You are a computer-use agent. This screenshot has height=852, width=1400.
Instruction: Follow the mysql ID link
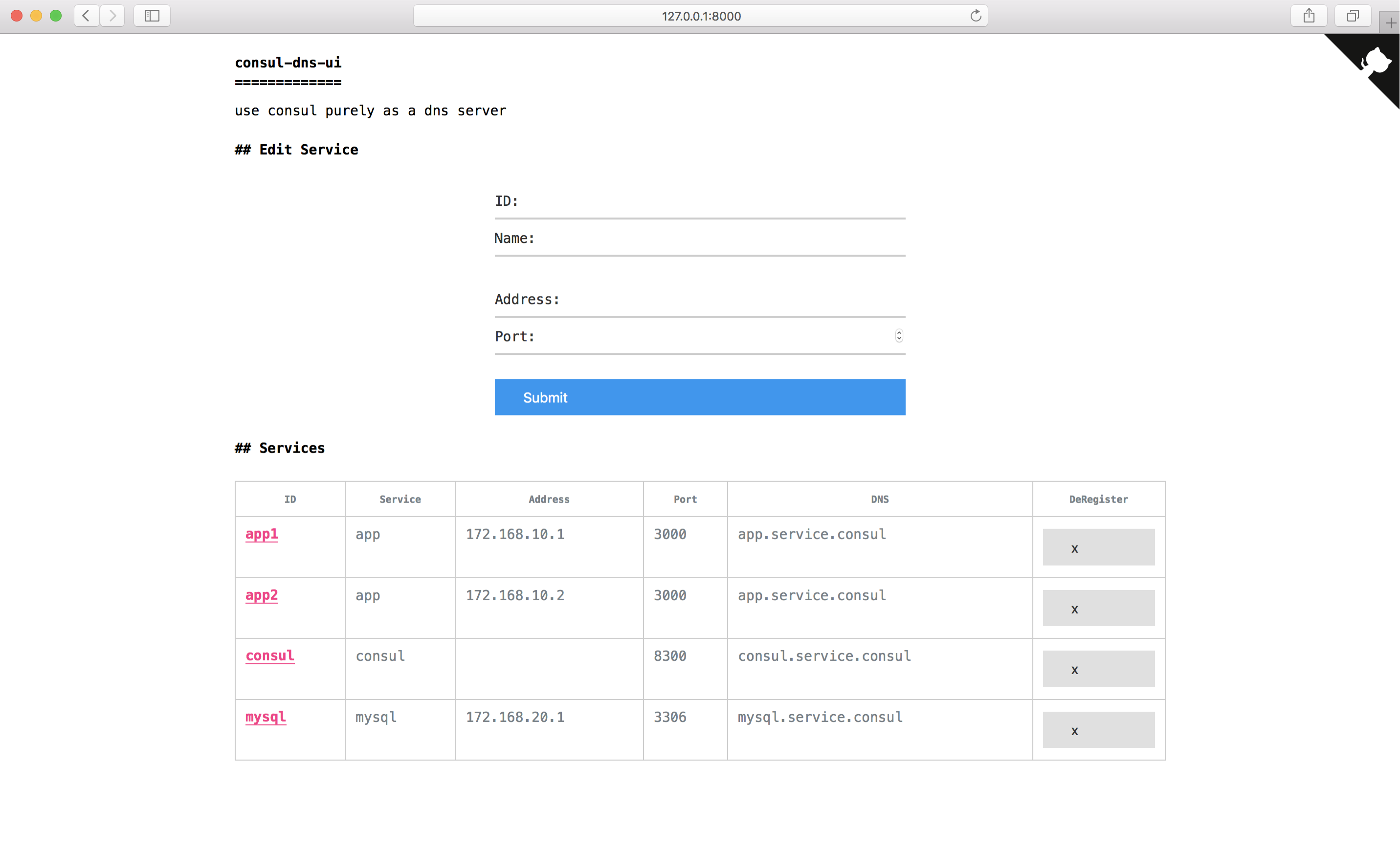coord(266,717)
